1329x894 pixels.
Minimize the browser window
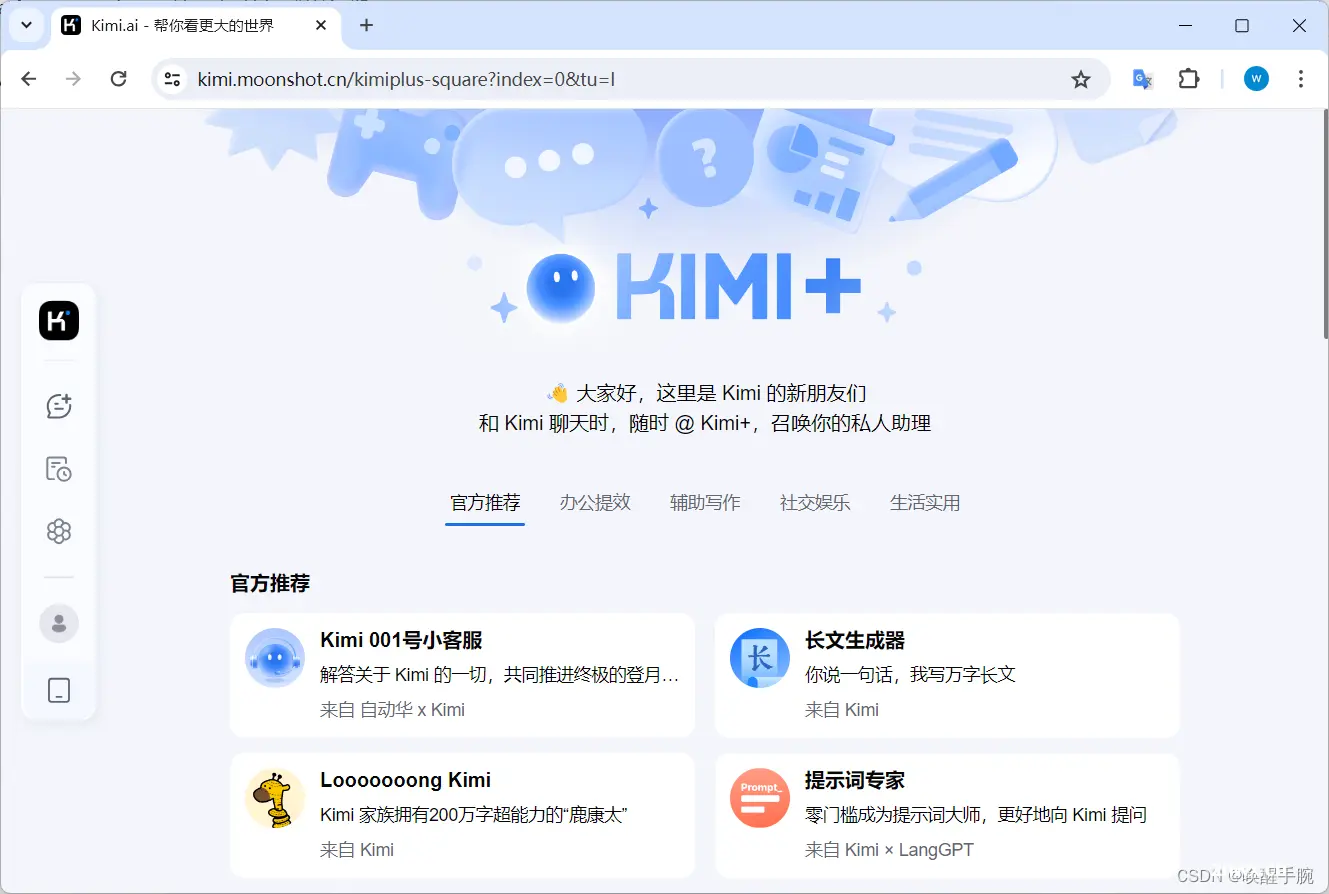(x=1184, y=26)
